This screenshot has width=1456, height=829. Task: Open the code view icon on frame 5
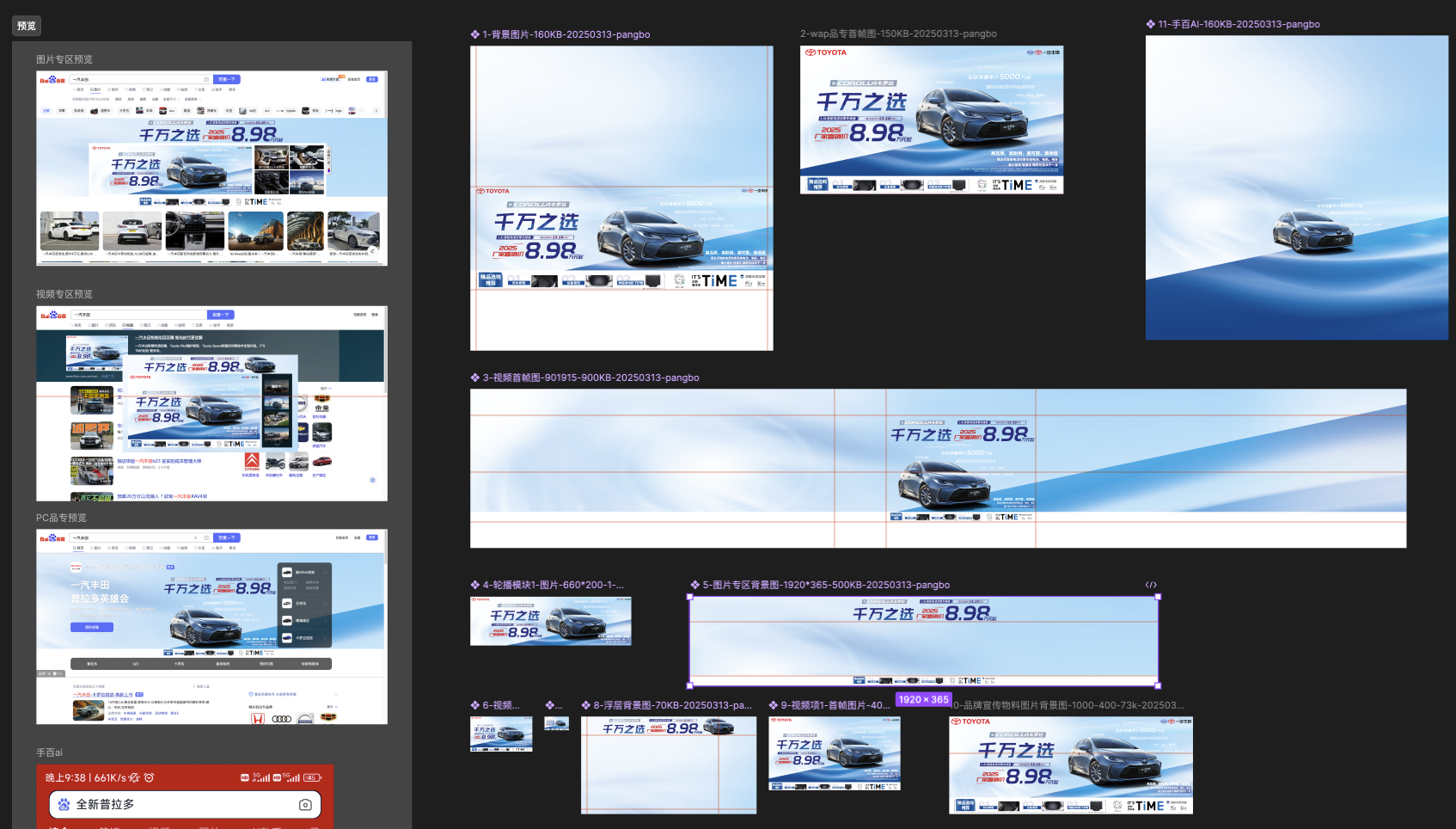[1151, 585]
